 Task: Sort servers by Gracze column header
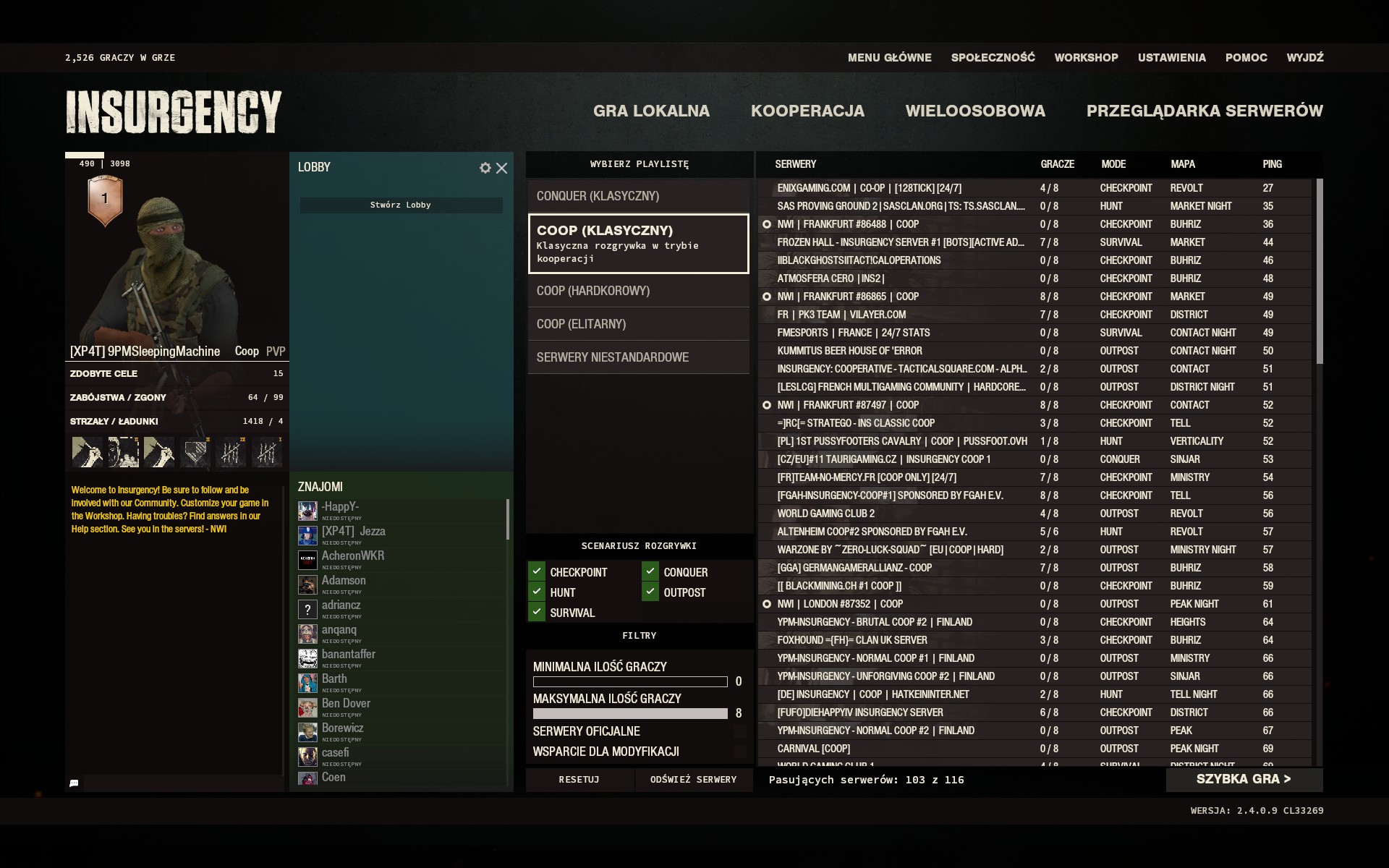(1057, 164)
